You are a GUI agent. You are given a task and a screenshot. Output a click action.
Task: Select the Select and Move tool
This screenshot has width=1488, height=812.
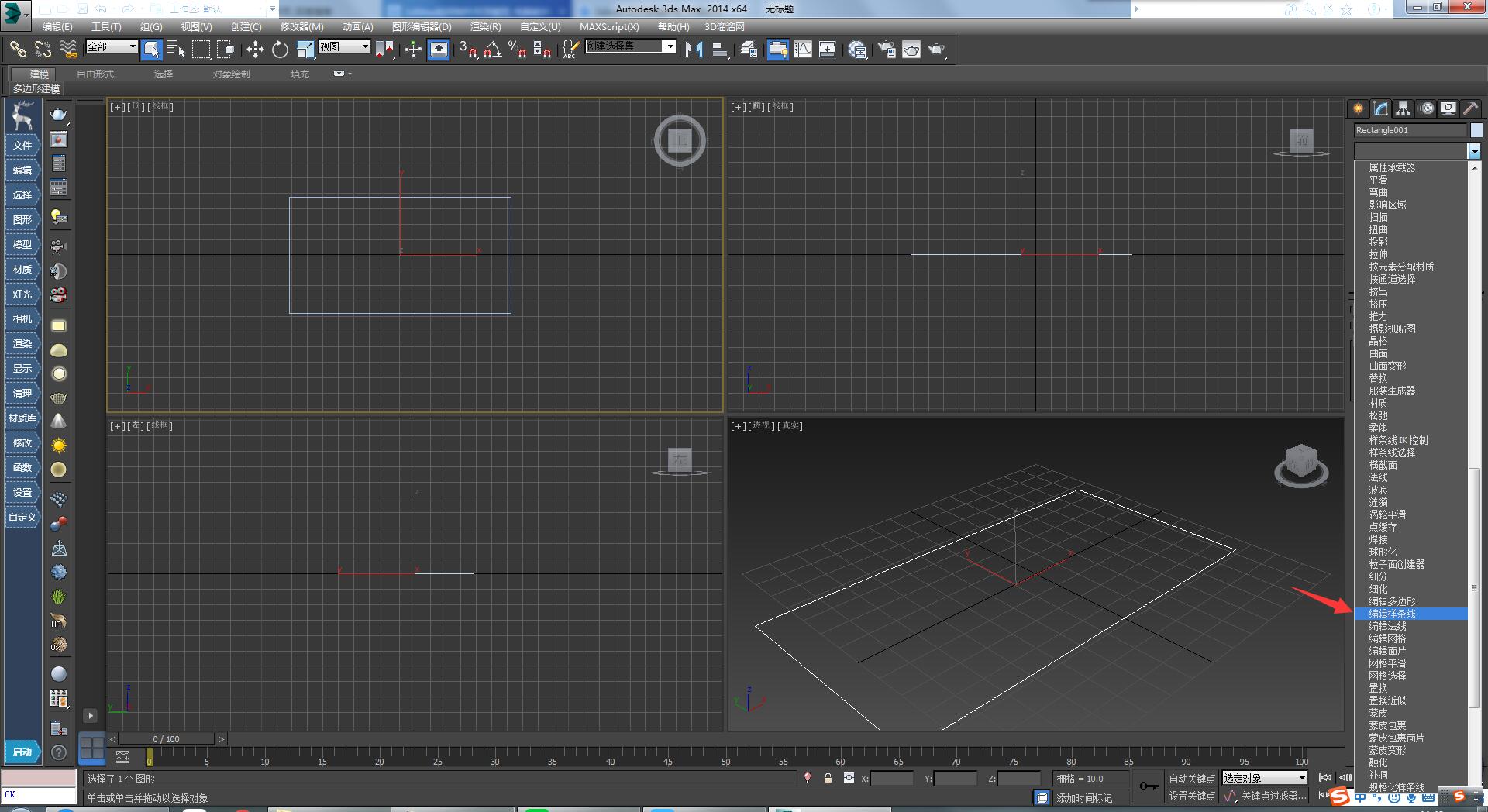[254, 50]
